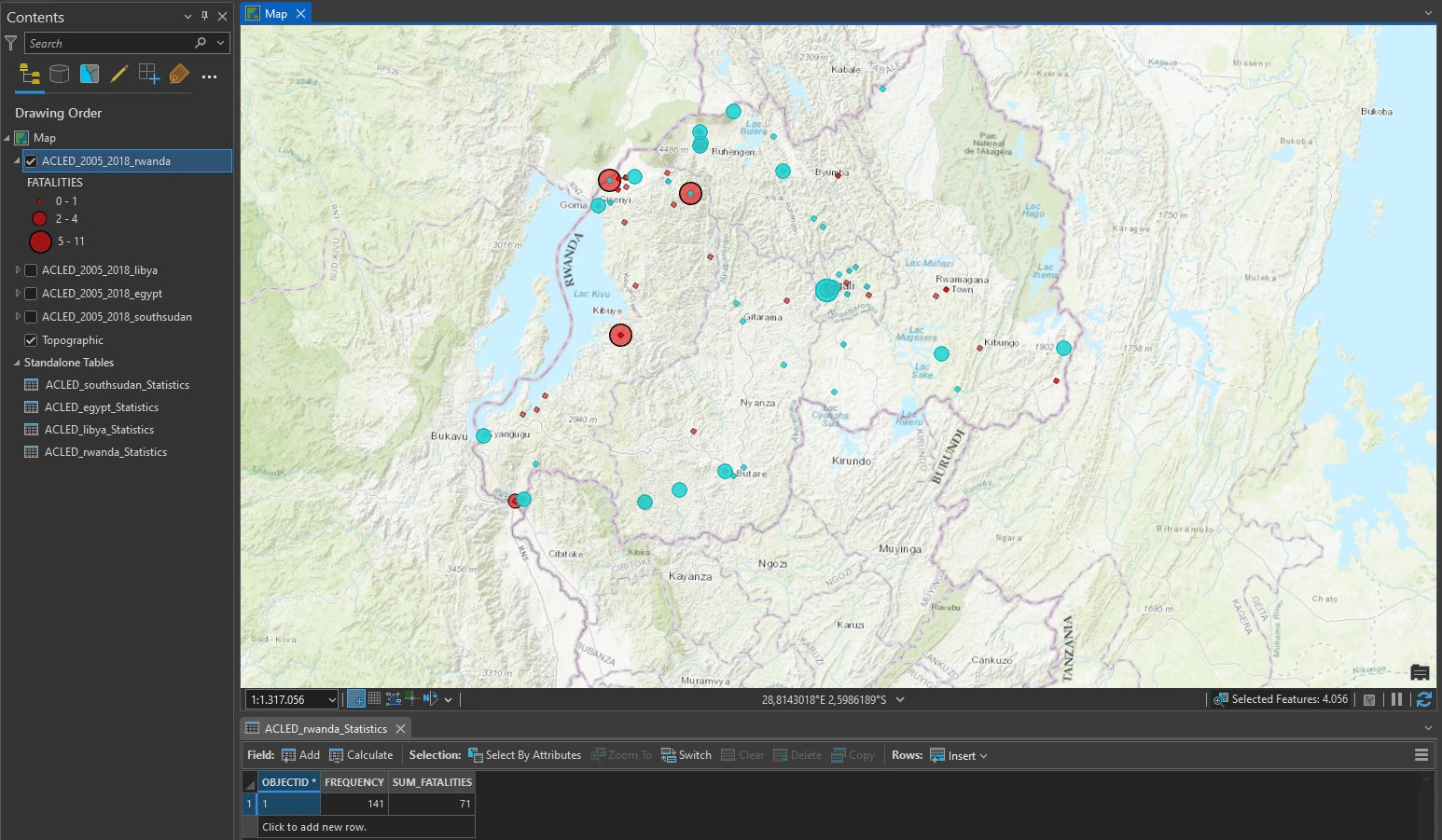Switch to the Map view tab
The image size is (1442, 840).
point(276,14)
